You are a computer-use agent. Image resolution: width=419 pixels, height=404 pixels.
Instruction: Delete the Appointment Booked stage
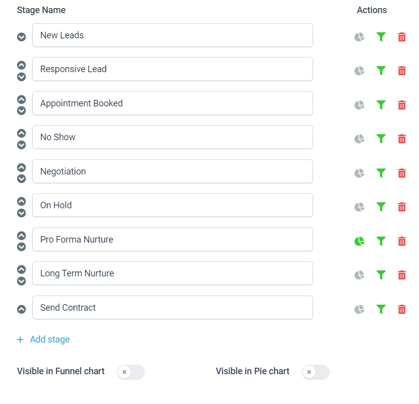coord(402,105)
